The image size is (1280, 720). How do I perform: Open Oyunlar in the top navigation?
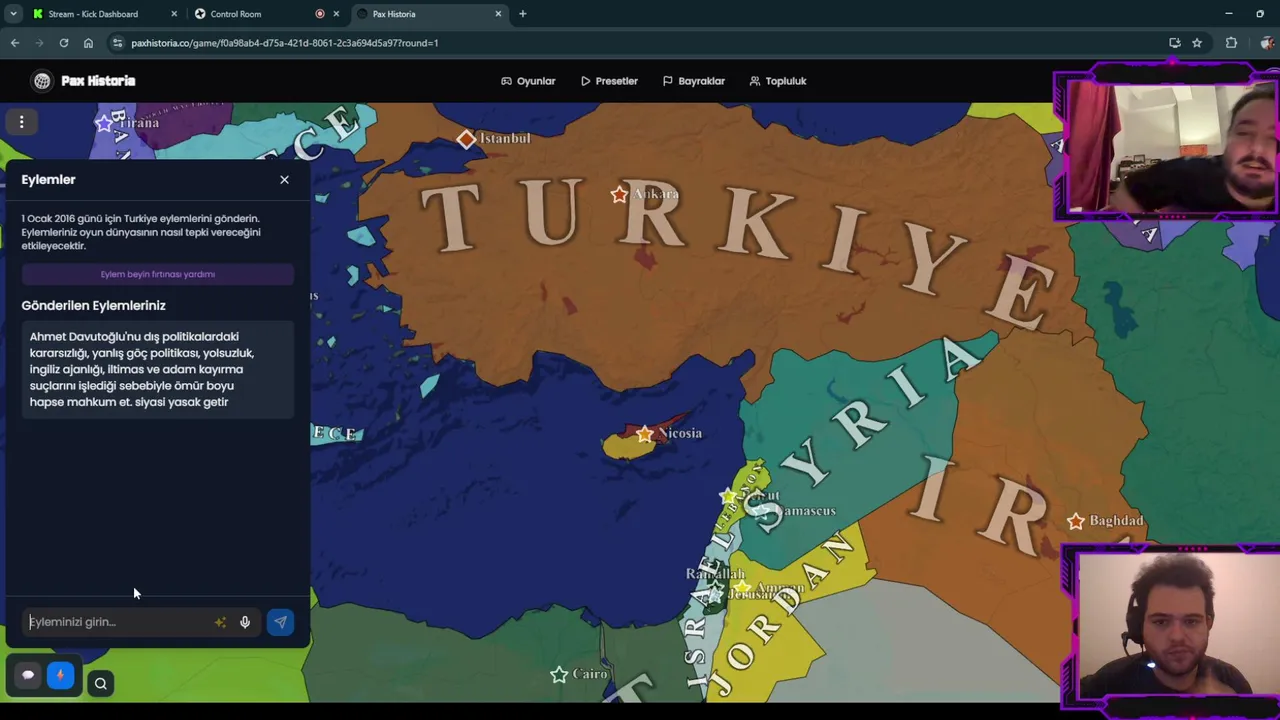point(528,81)
